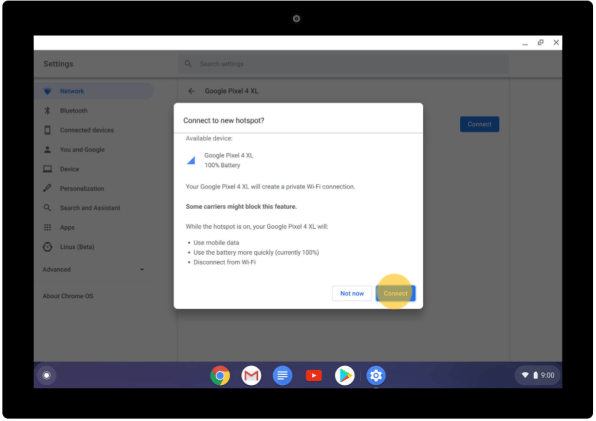This screenshot has height=421, width=596.
Task: Click the 'Disconnect from Wi-Fi' bullet
Action: 225,262
